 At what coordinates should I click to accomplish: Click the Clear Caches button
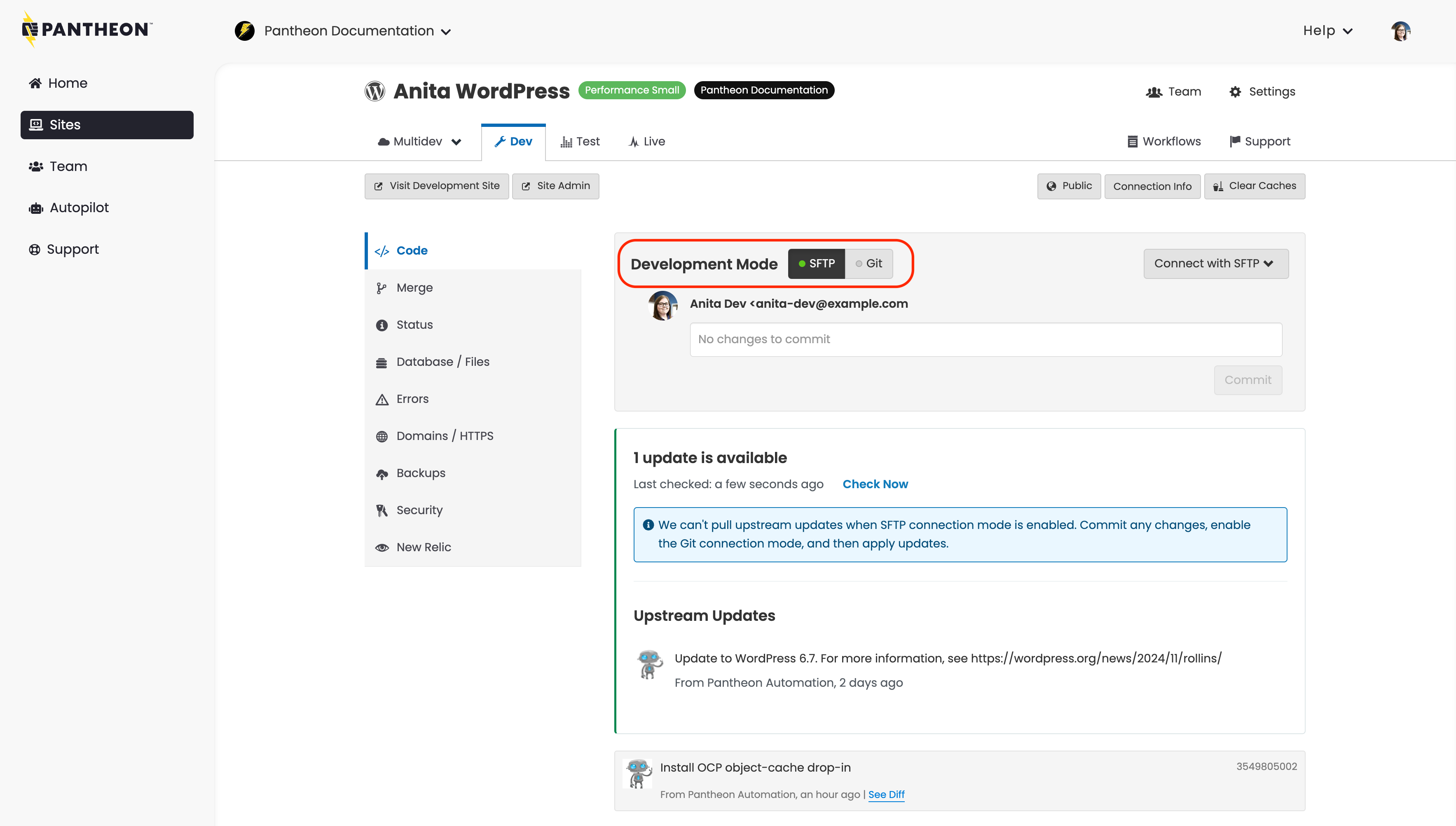click(1255, 186)
